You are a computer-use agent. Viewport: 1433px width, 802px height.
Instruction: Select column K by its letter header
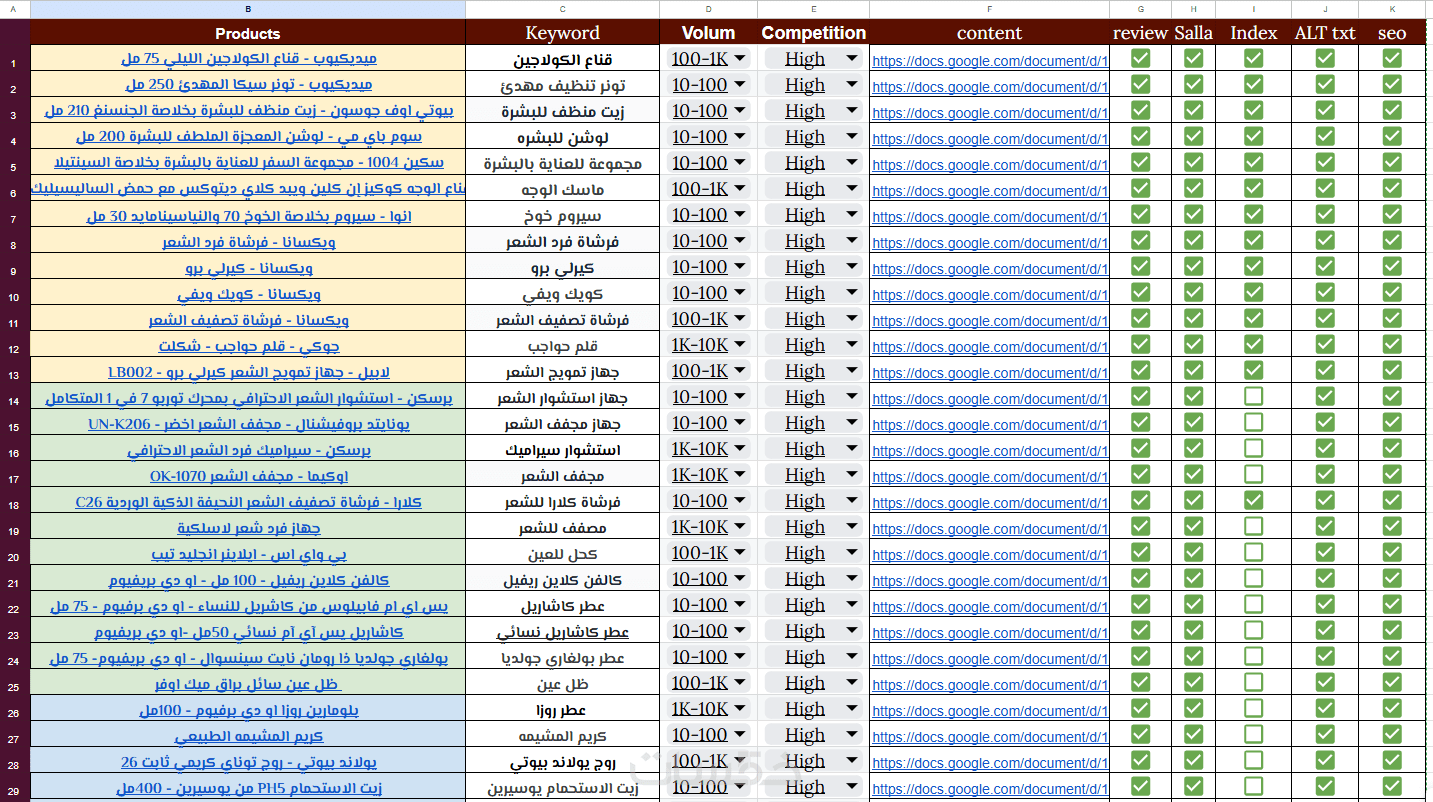[x=1392, y=9]
